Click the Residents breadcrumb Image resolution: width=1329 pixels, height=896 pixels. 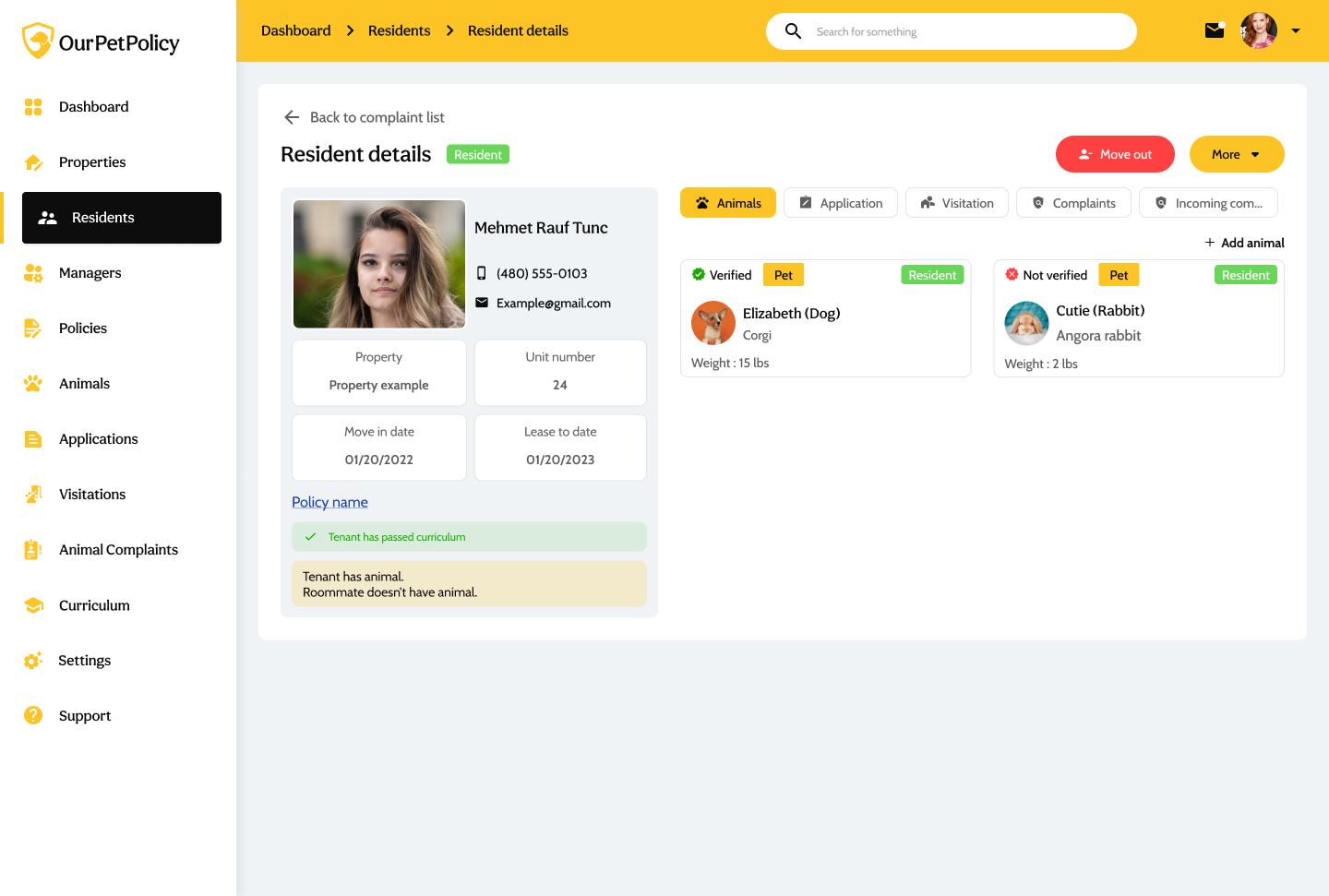pos(399,30)
